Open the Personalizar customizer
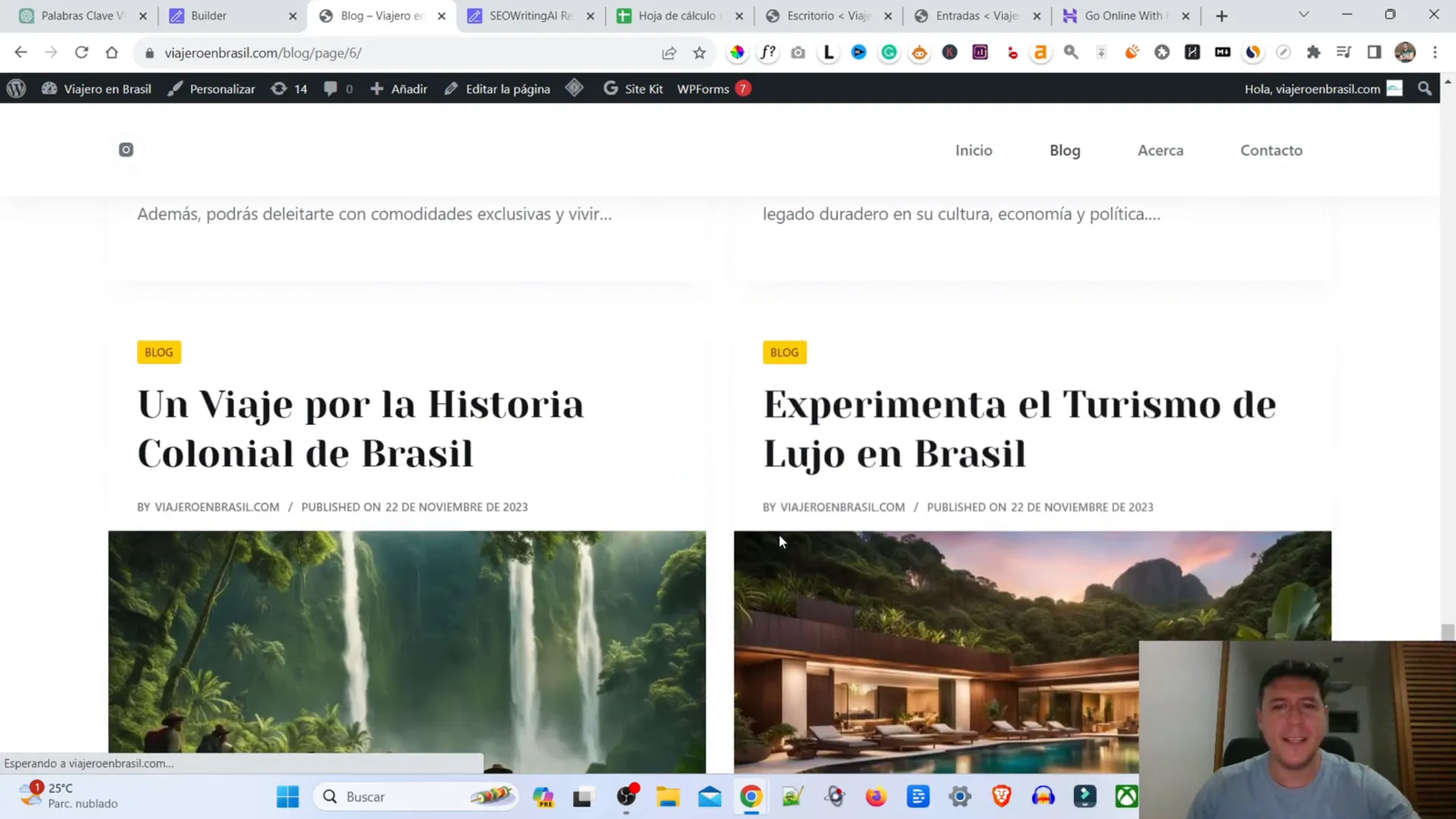1456x819 pixels. point(211,88)
